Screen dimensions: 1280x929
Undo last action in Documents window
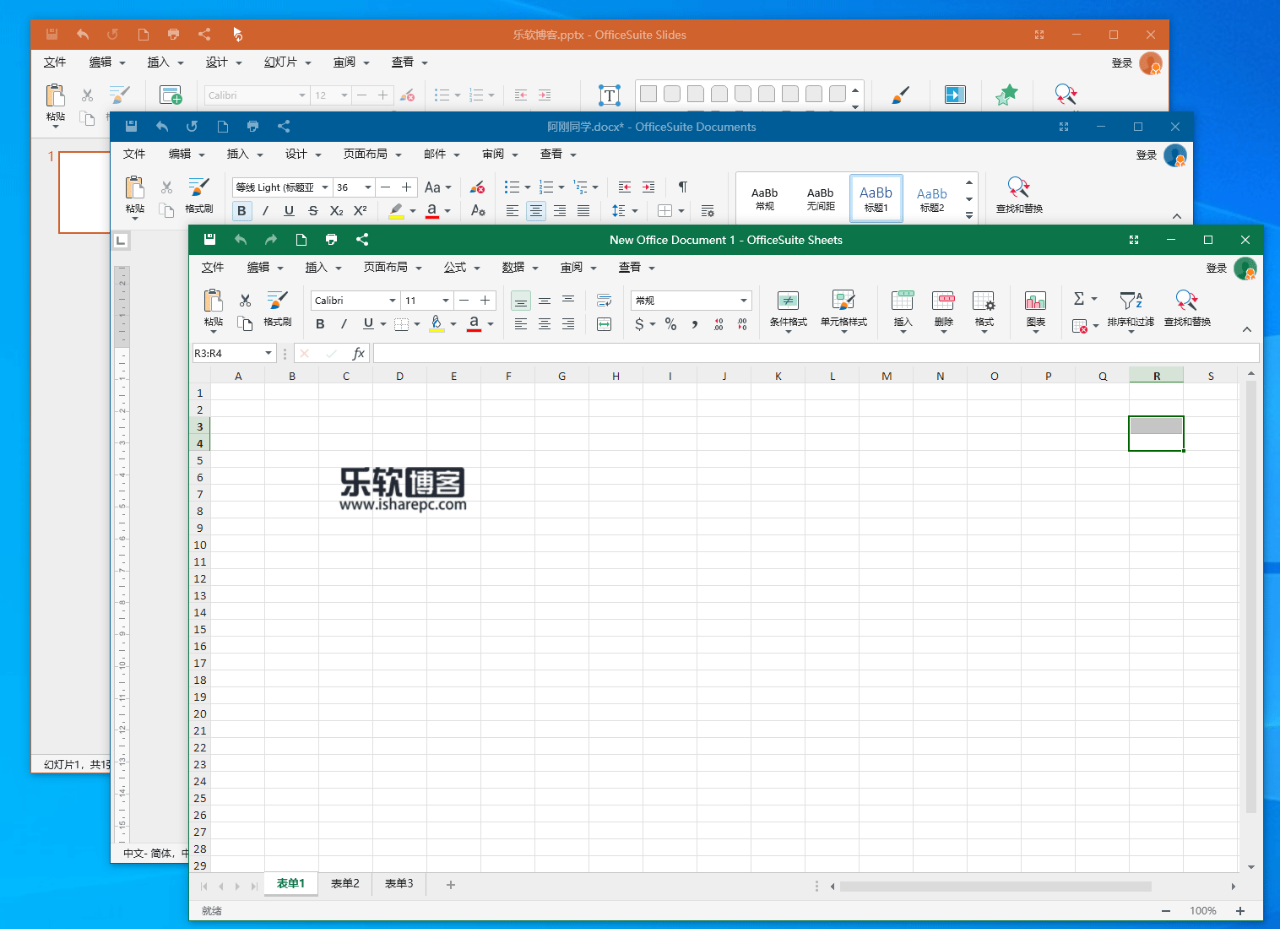point(162,127)
